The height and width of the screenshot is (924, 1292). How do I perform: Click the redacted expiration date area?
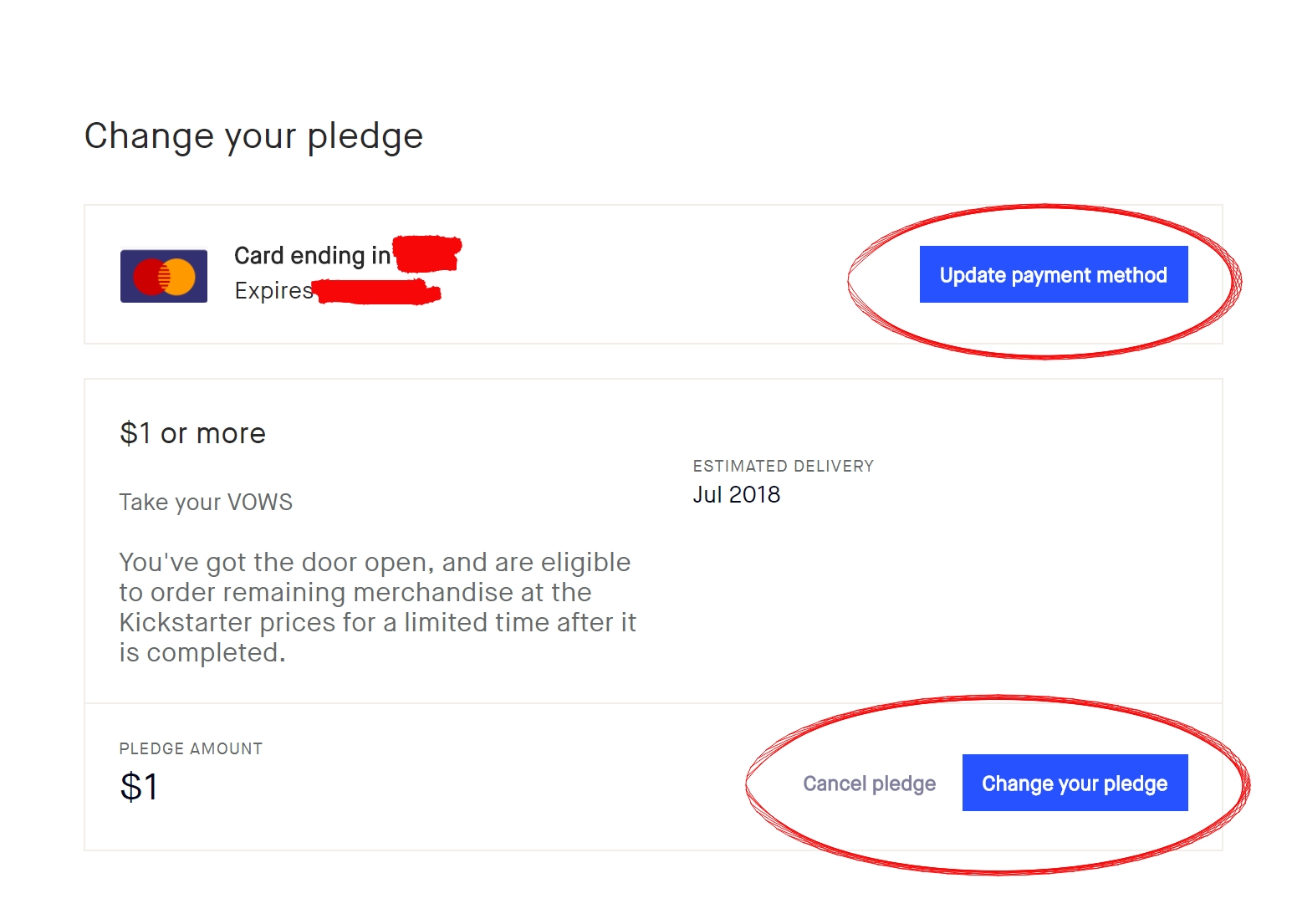coord(377,292)
